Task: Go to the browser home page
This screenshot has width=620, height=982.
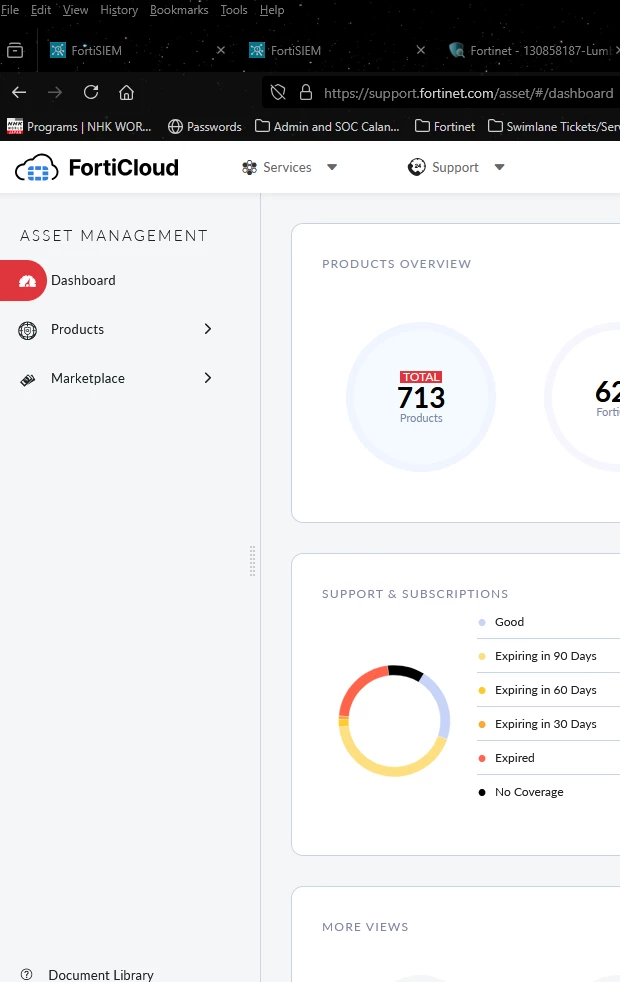Action: pyautogui.click(x=127, y=93)
